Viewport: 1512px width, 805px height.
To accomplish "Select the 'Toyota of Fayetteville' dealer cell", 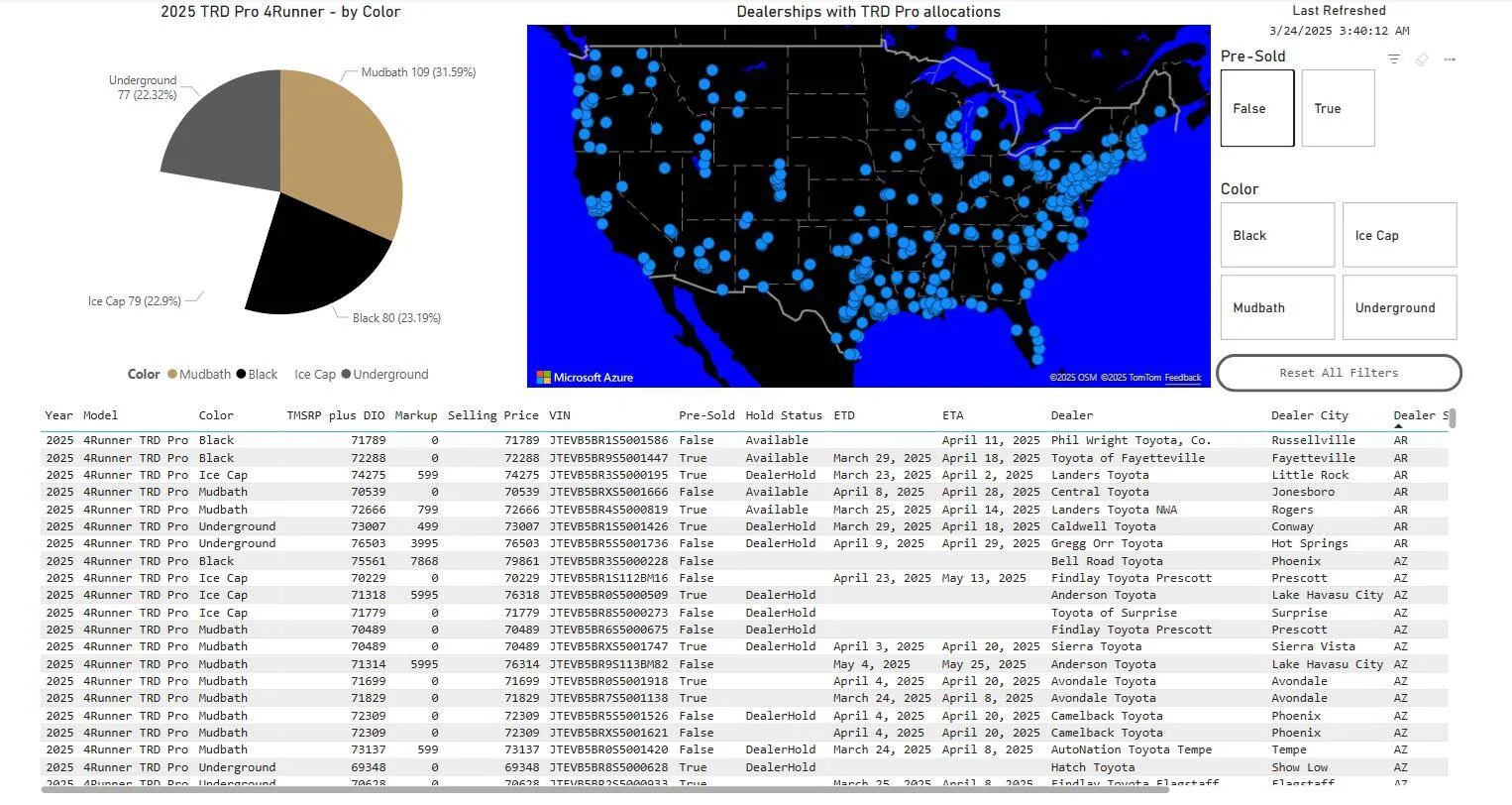I will [1128, 458].
